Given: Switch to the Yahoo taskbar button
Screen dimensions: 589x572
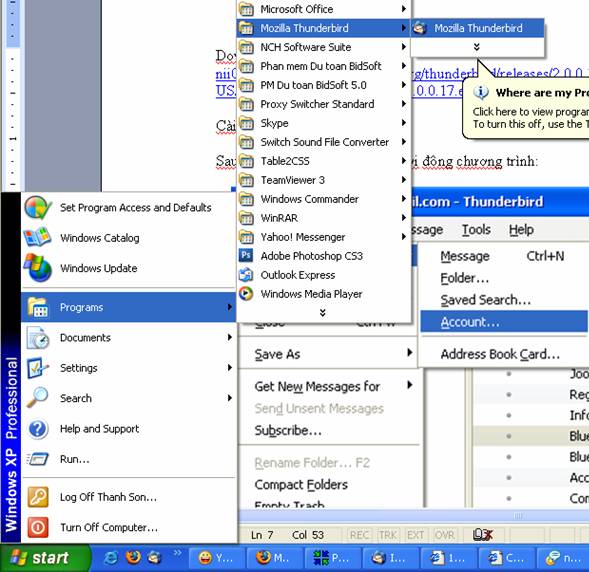Looking at the screenshot, I should 216,558.
